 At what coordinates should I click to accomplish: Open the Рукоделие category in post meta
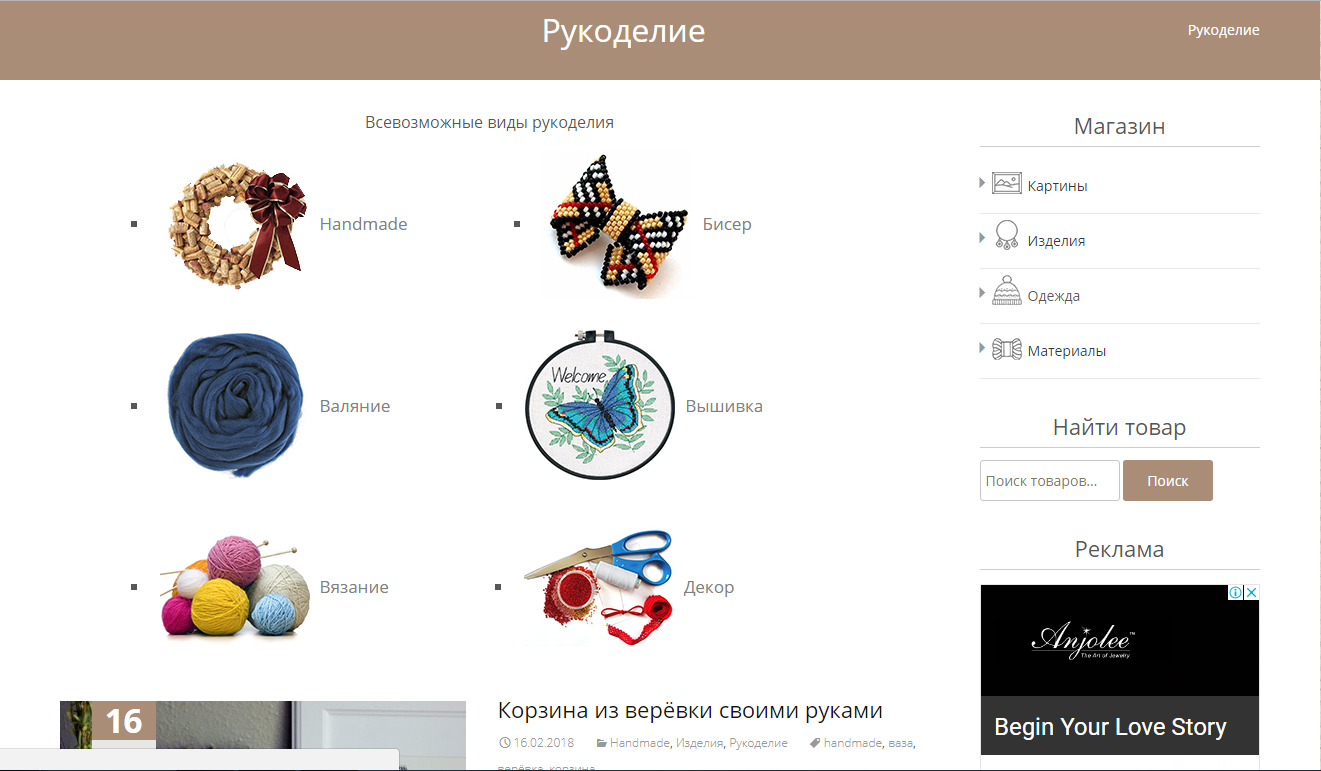pyautogui.click(x=758, y=743)
